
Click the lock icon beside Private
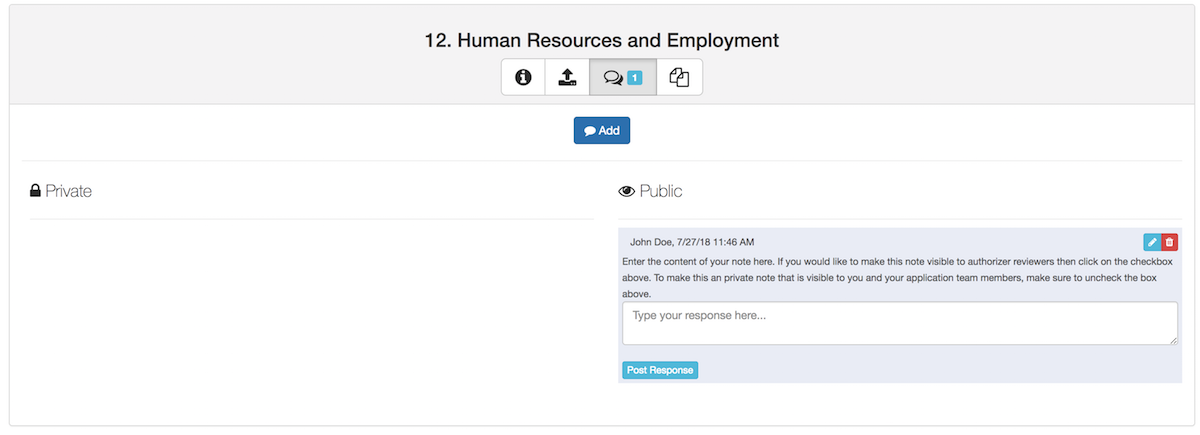tap(35, 190)
